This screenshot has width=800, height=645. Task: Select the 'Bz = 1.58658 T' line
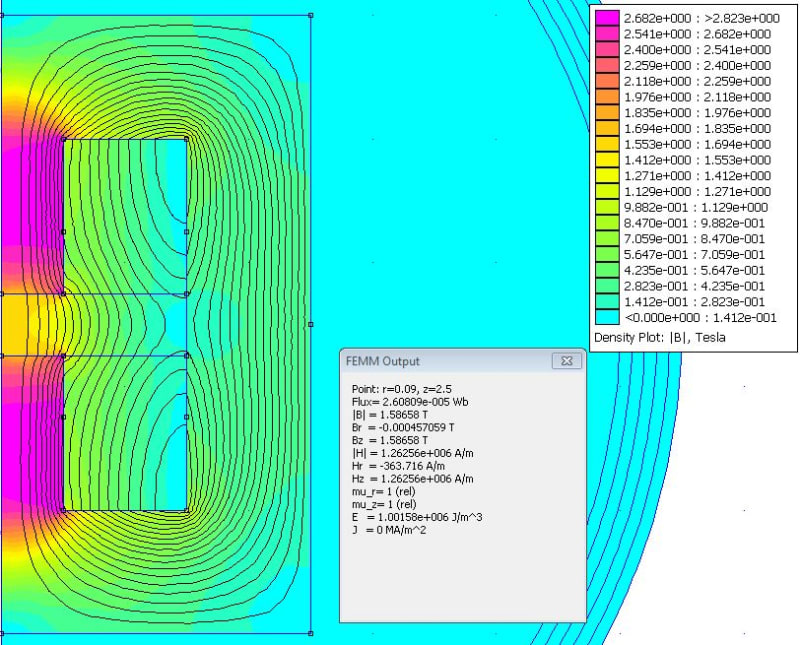coord(390,440)
